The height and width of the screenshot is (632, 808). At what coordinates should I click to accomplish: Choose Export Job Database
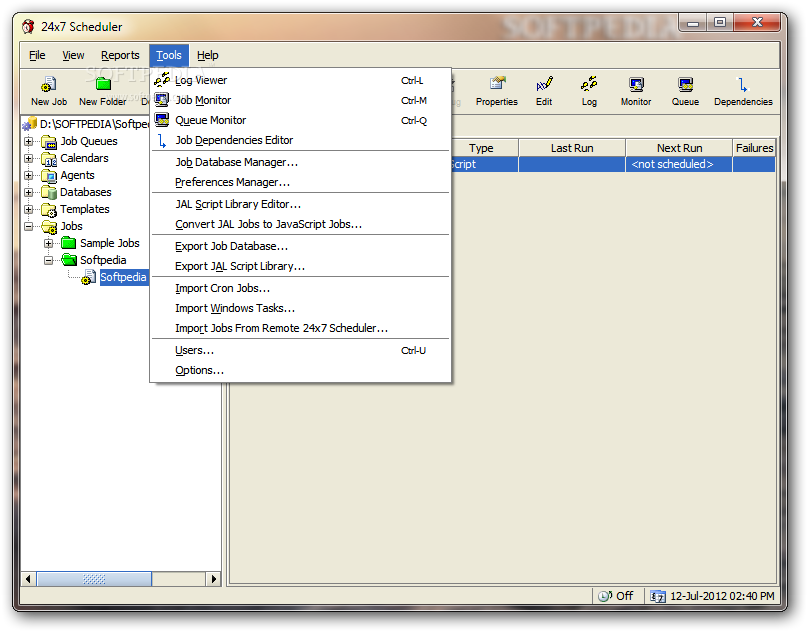click(x=300, y=246)
